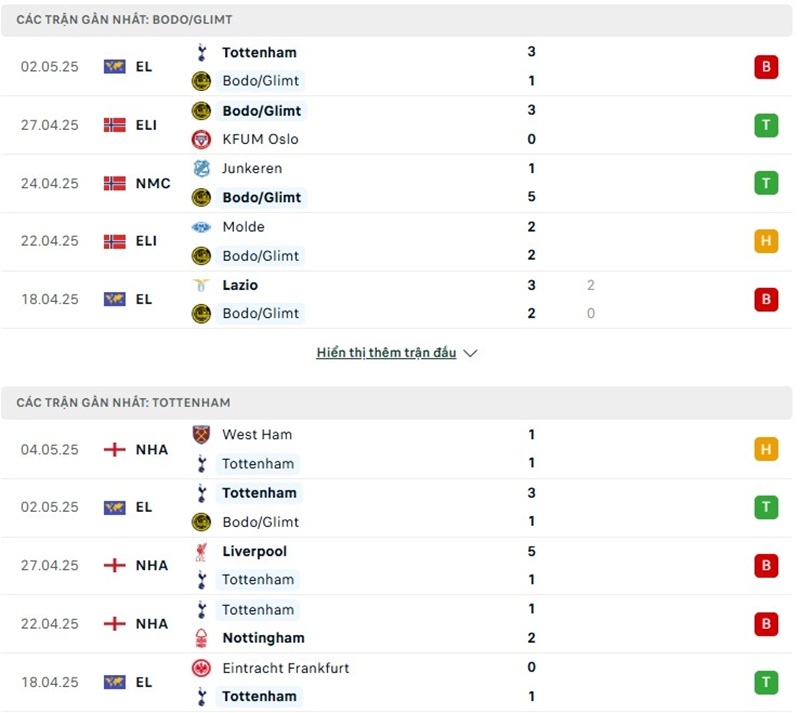The height and width of the screenshot is (713, 800).
Task: Click the West Ham club crest
Action: pos(201,435)
